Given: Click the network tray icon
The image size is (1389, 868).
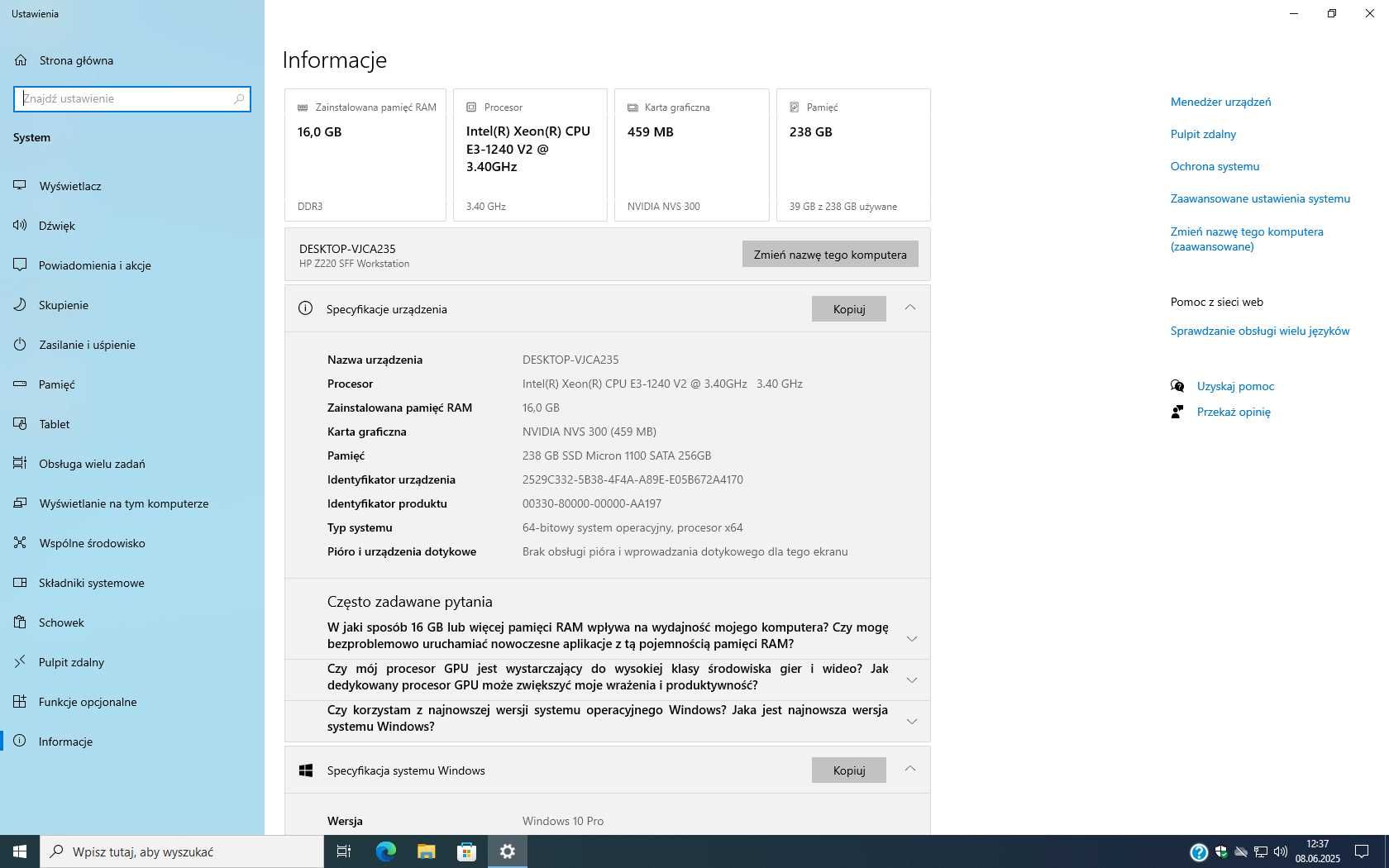Looking at the screenshot, I should (x=1261, y=851).
